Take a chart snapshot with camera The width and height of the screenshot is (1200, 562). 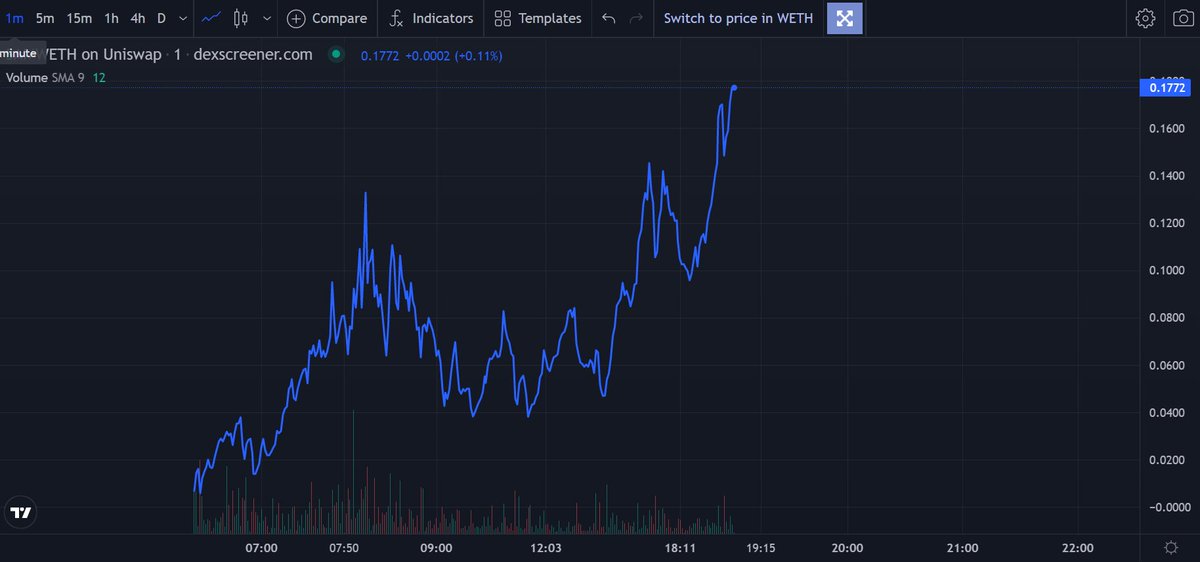click(x=1183, y=18)
